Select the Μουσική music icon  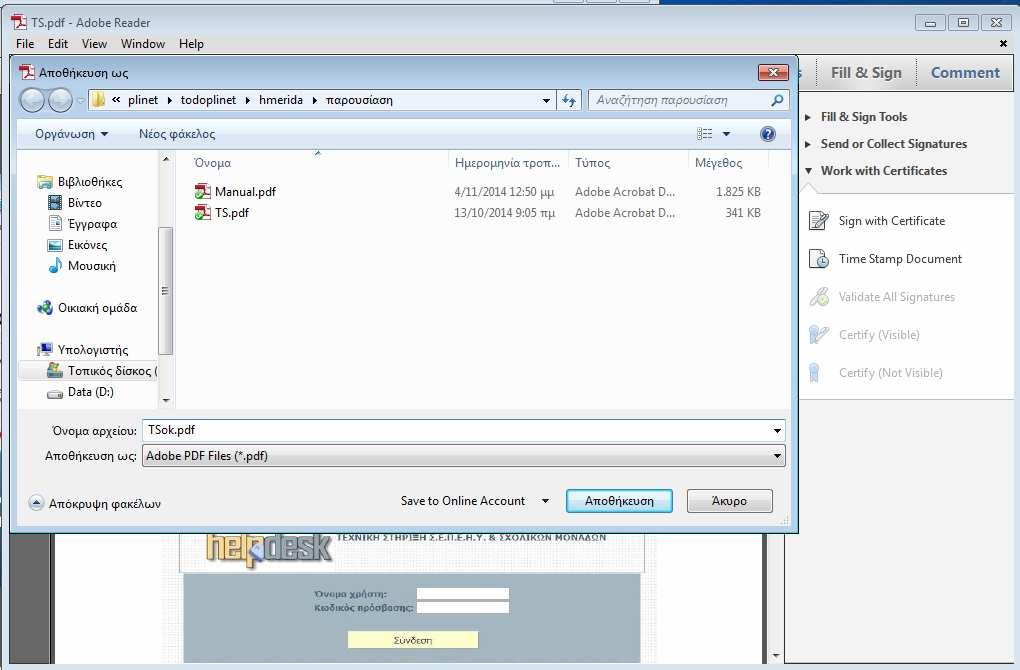click(55, 265)
